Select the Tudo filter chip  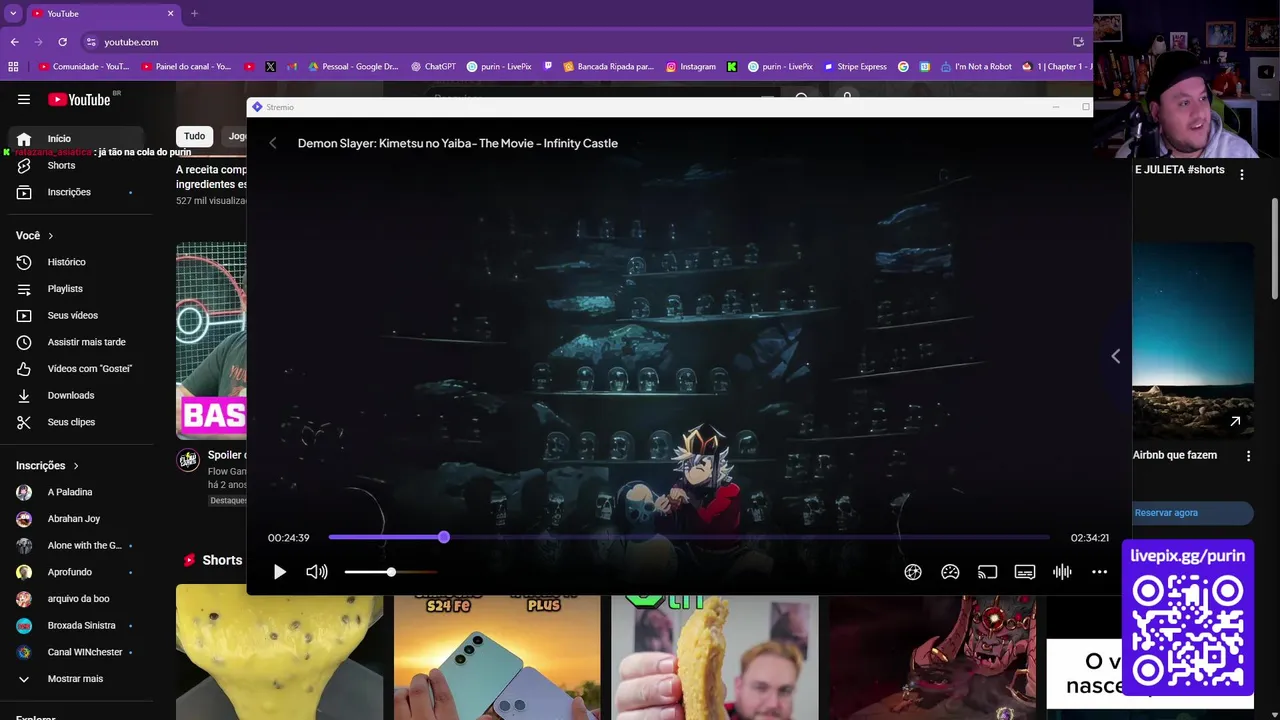[194, 136]
